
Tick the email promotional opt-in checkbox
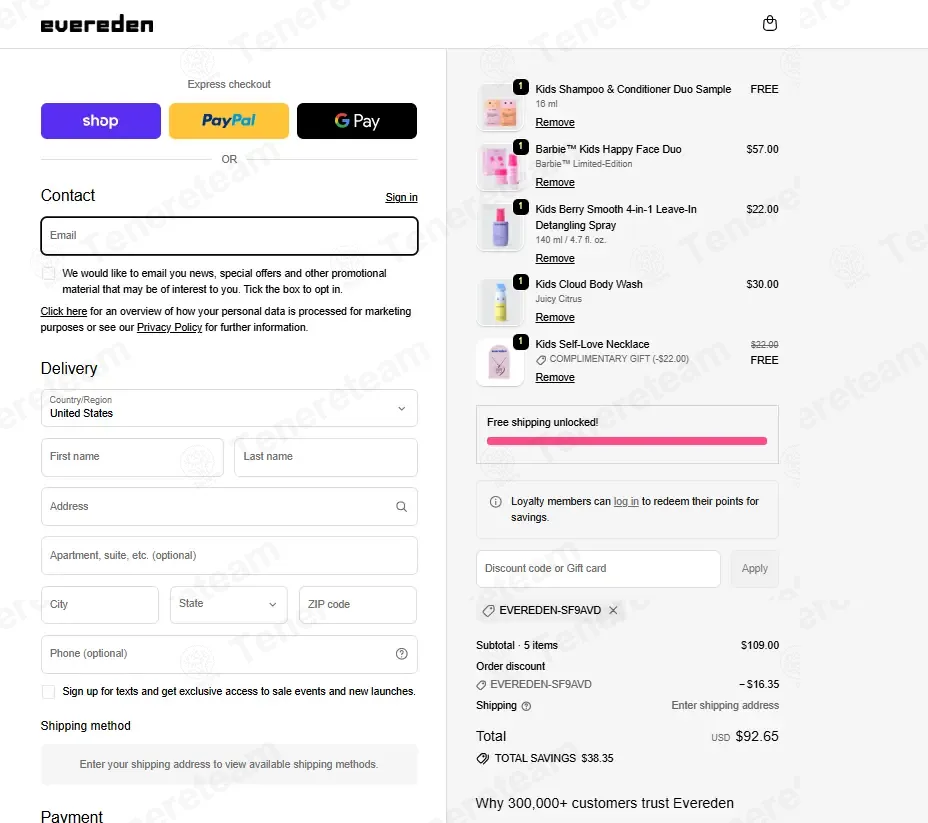(49, 273)
